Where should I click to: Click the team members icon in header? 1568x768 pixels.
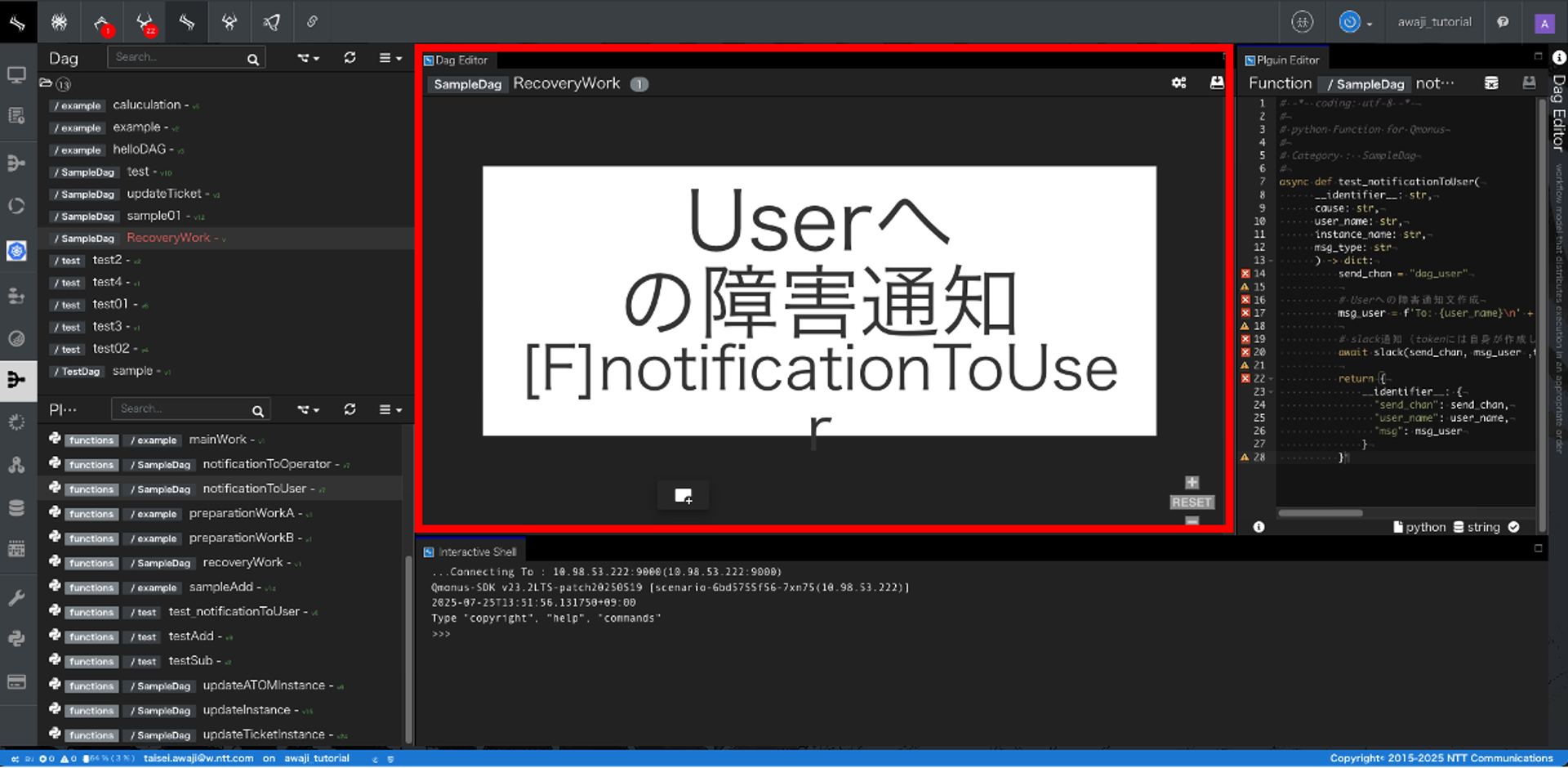tap(1302, 22)
